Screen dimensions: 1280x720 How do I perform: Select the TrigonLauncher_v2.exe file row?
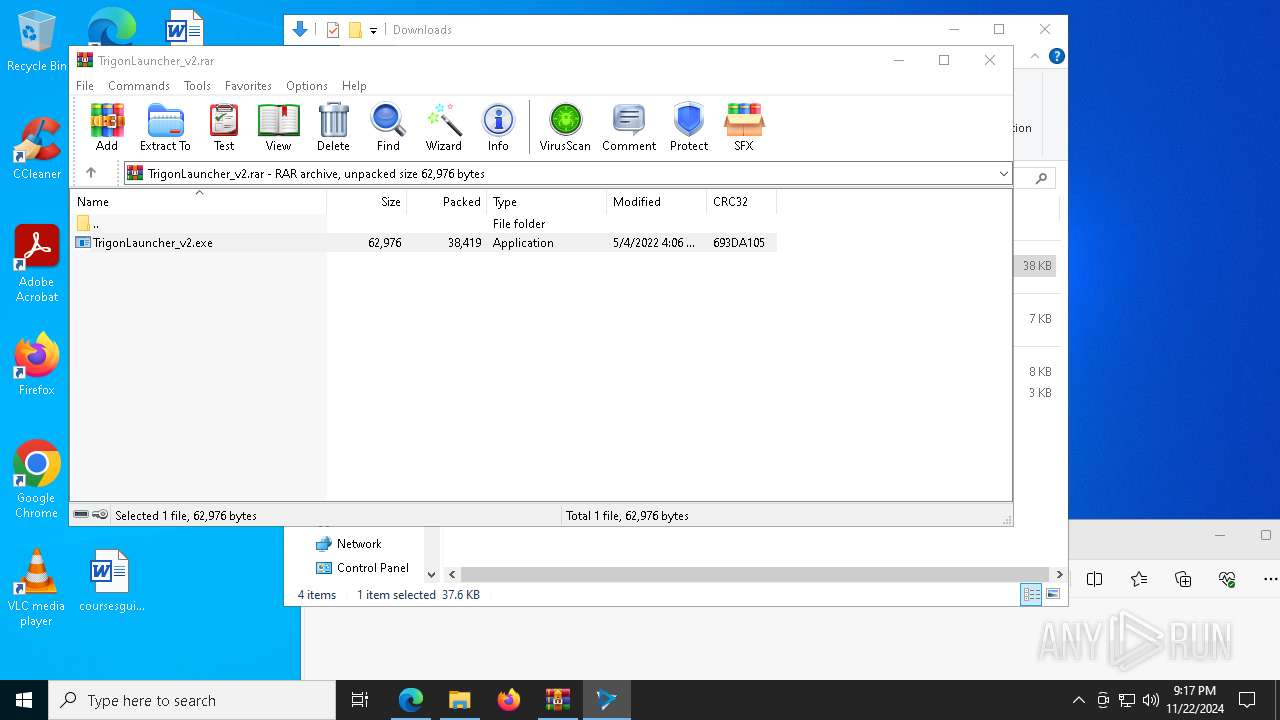pos(424,243)
